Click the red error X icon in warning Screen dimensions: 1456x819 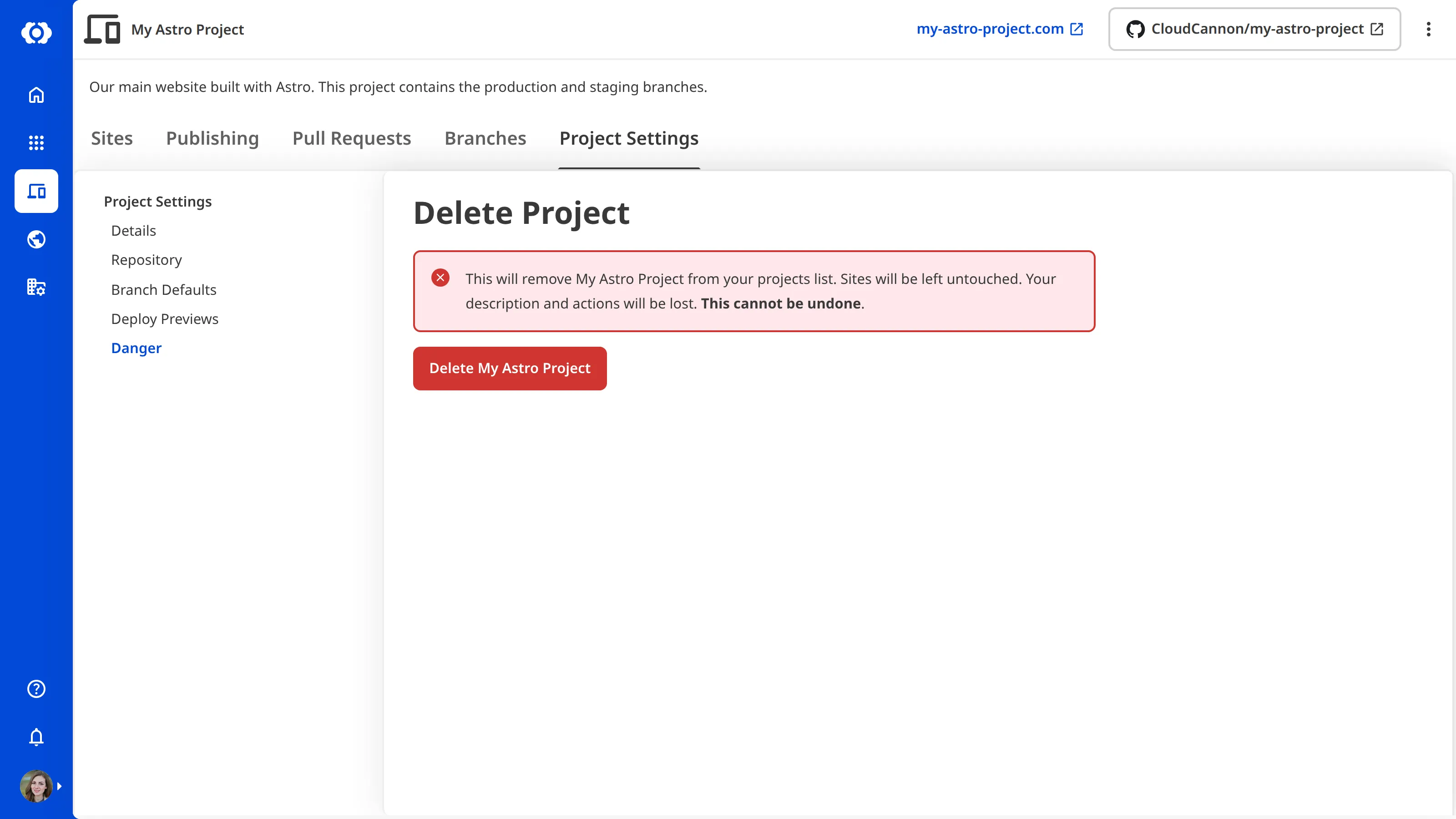(x=440, y=278)
